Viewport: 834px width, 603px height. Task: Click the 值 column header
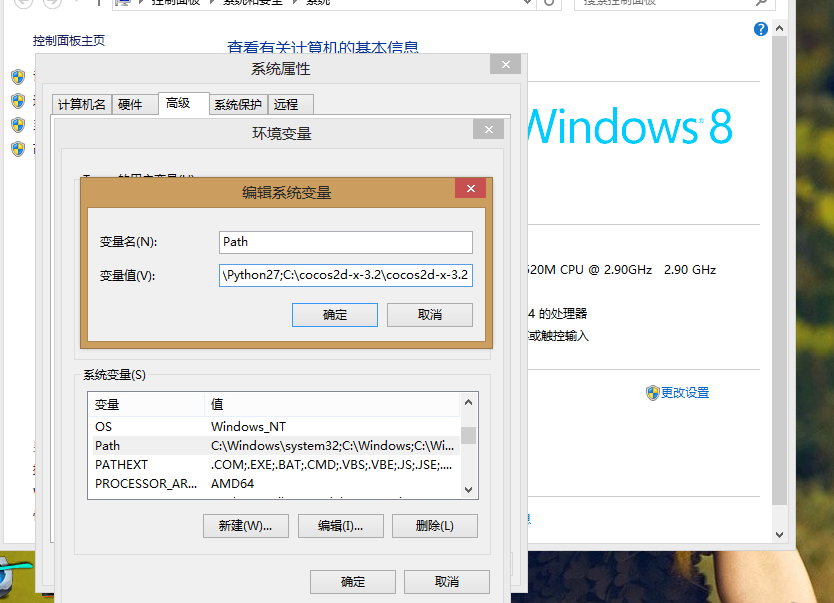click(x=332, y=405)
